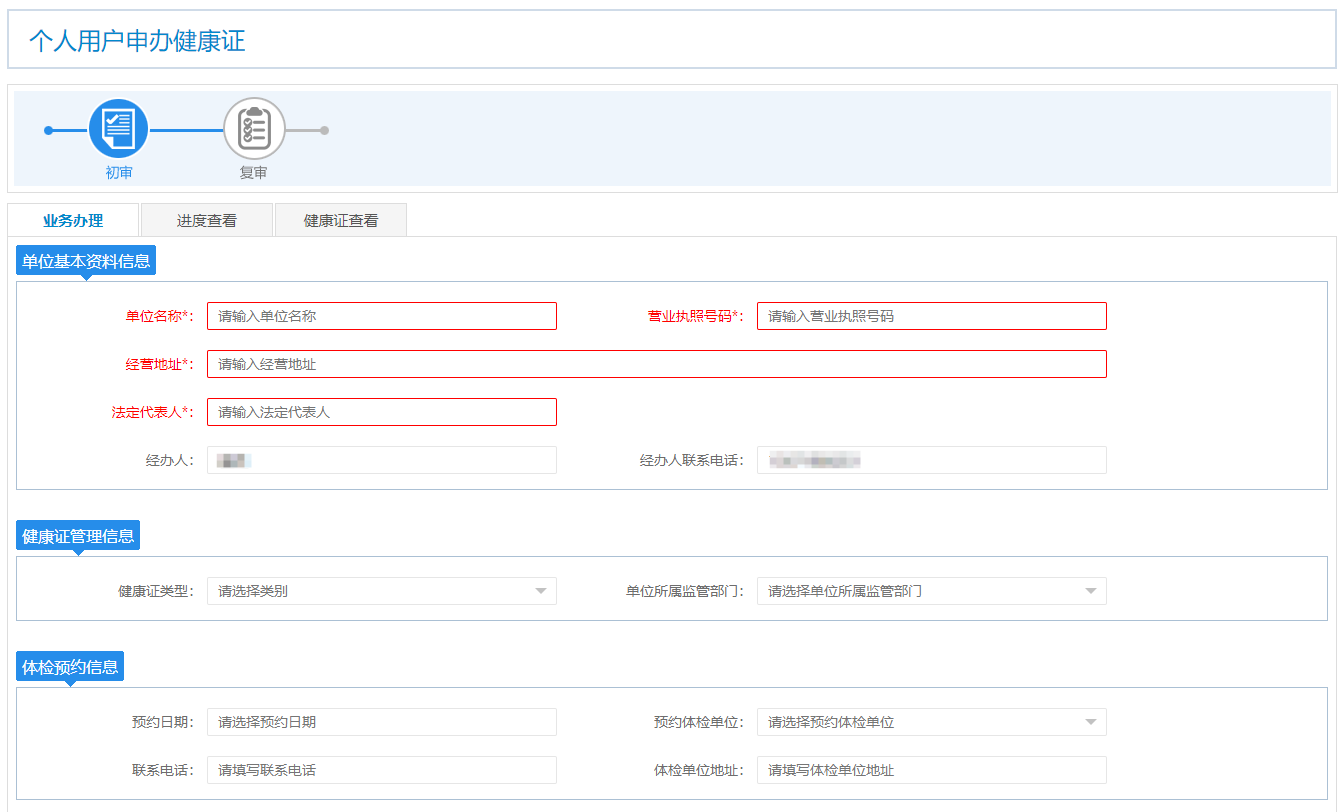The image size is (1343, 812).
Task: Click the 联系电话 input field
Action: point(381,770)
